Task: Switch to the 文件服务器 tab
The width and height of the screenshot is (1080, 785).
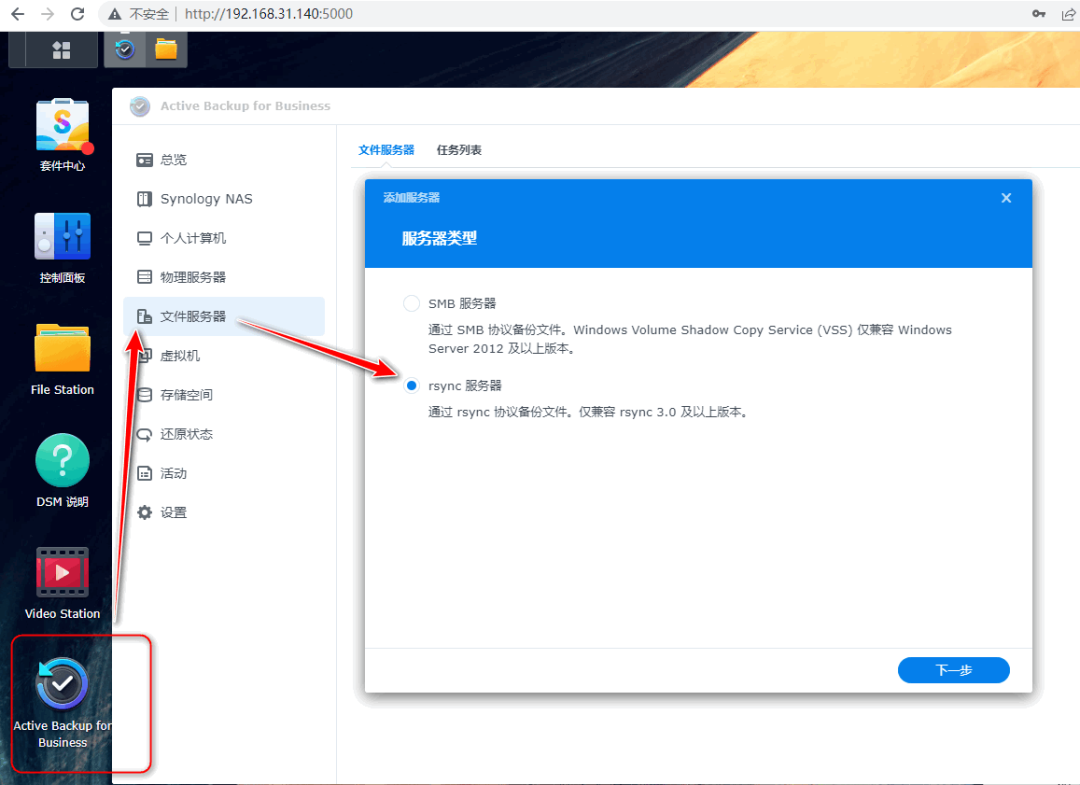Action: (386, 149)
